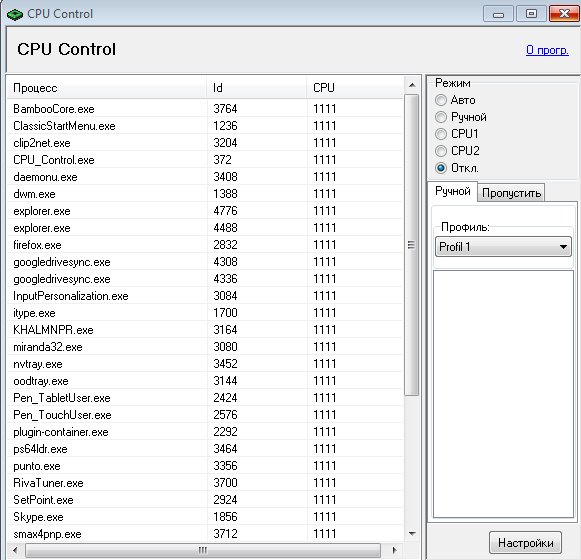The width and height of the screenshot is (581, 560).
Task: Select the BambooCore.exe process row
Action: tap(205, 109)
